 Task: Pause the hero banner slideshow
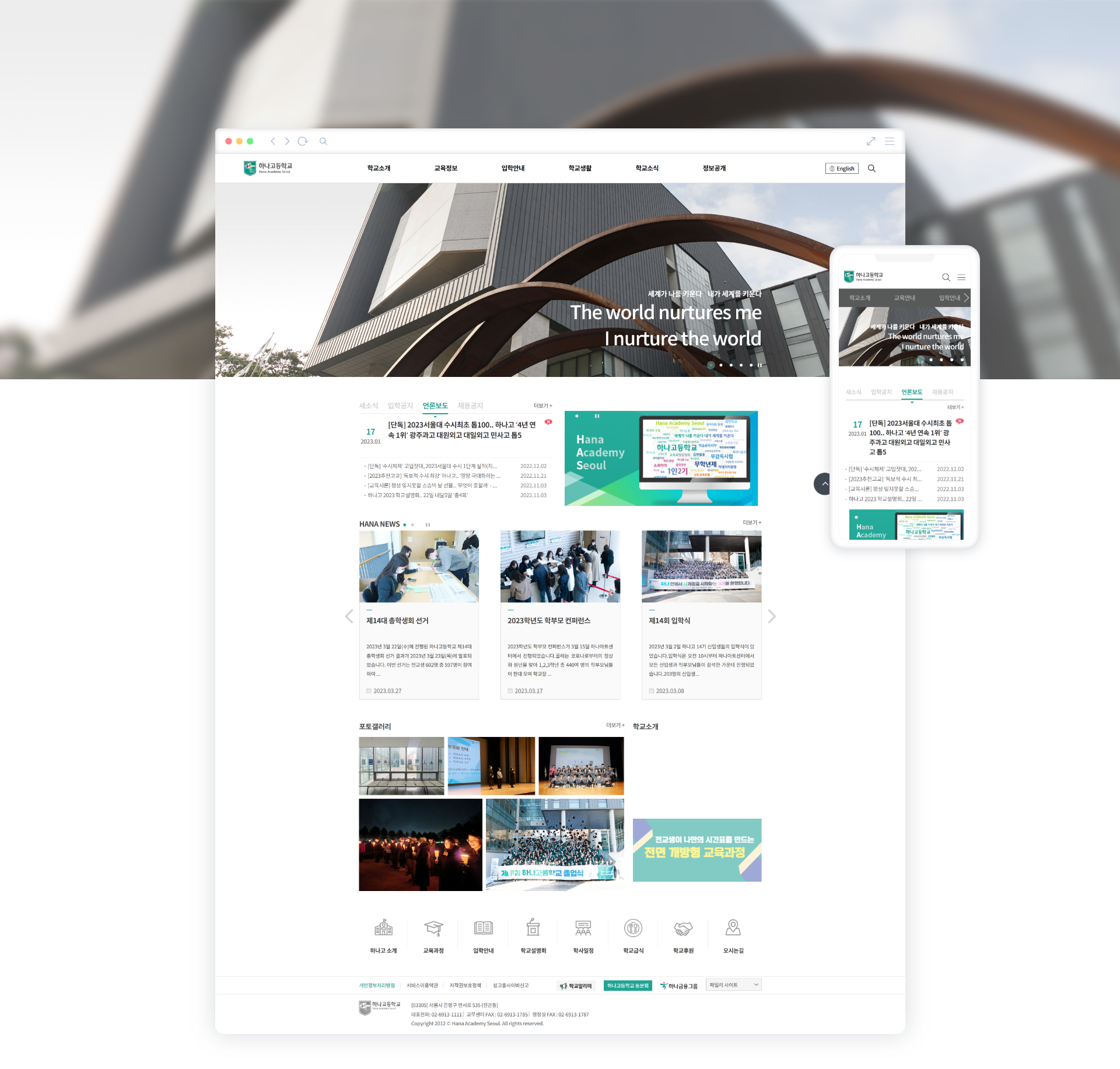pyautogui.click(x=760, y=365)
